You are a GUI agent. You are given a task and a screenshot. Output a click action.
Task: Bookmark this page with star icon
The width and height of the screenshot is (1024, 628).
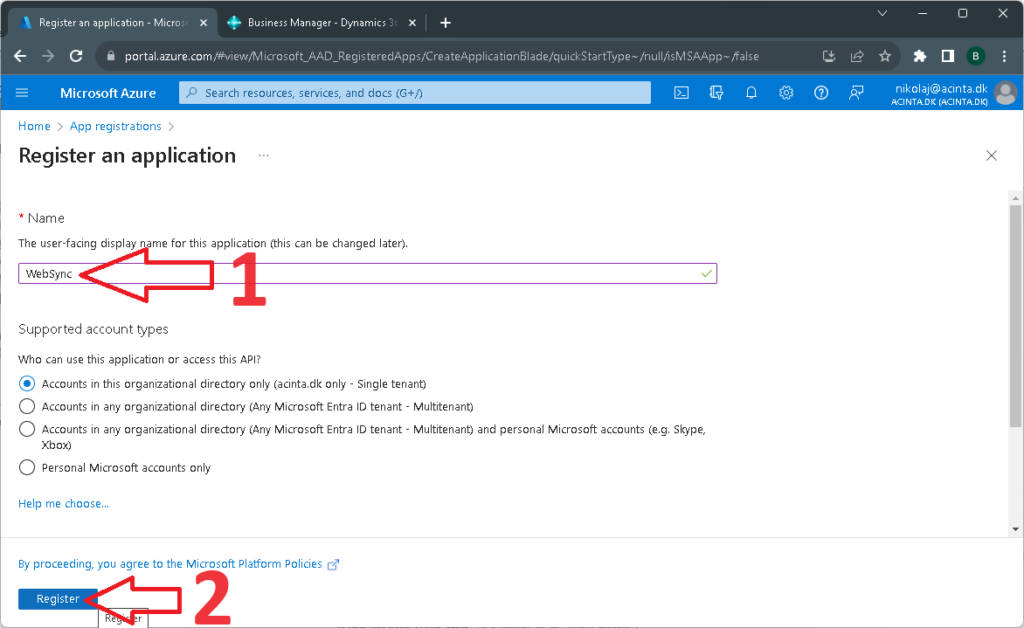[885, 56]
